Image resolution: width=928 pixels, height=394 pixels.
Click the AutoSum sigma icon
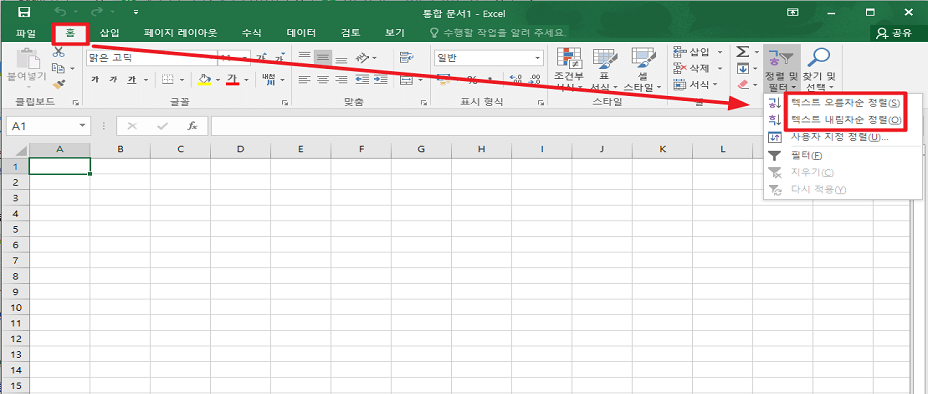(742, 53)
